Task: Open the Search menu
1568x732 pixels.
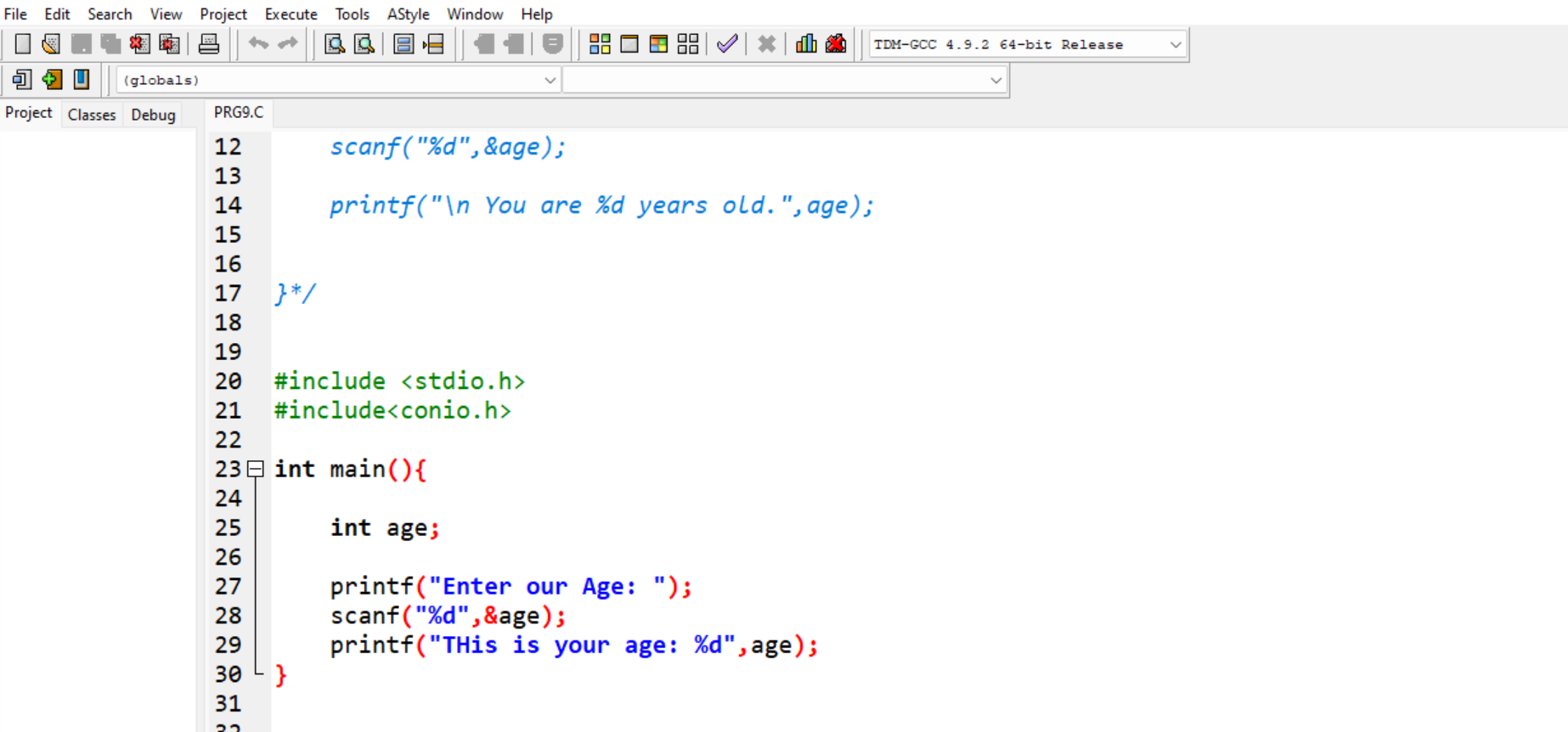Action: 110,14
